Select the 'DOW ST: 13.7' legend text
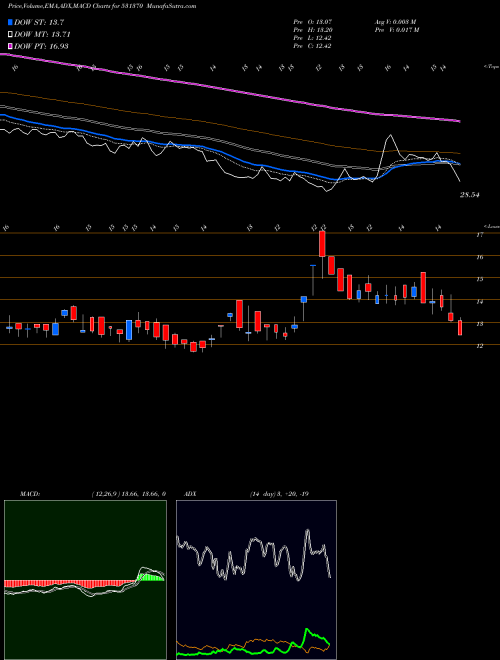This screenshot has width=500, height=660. click(39, 22)
